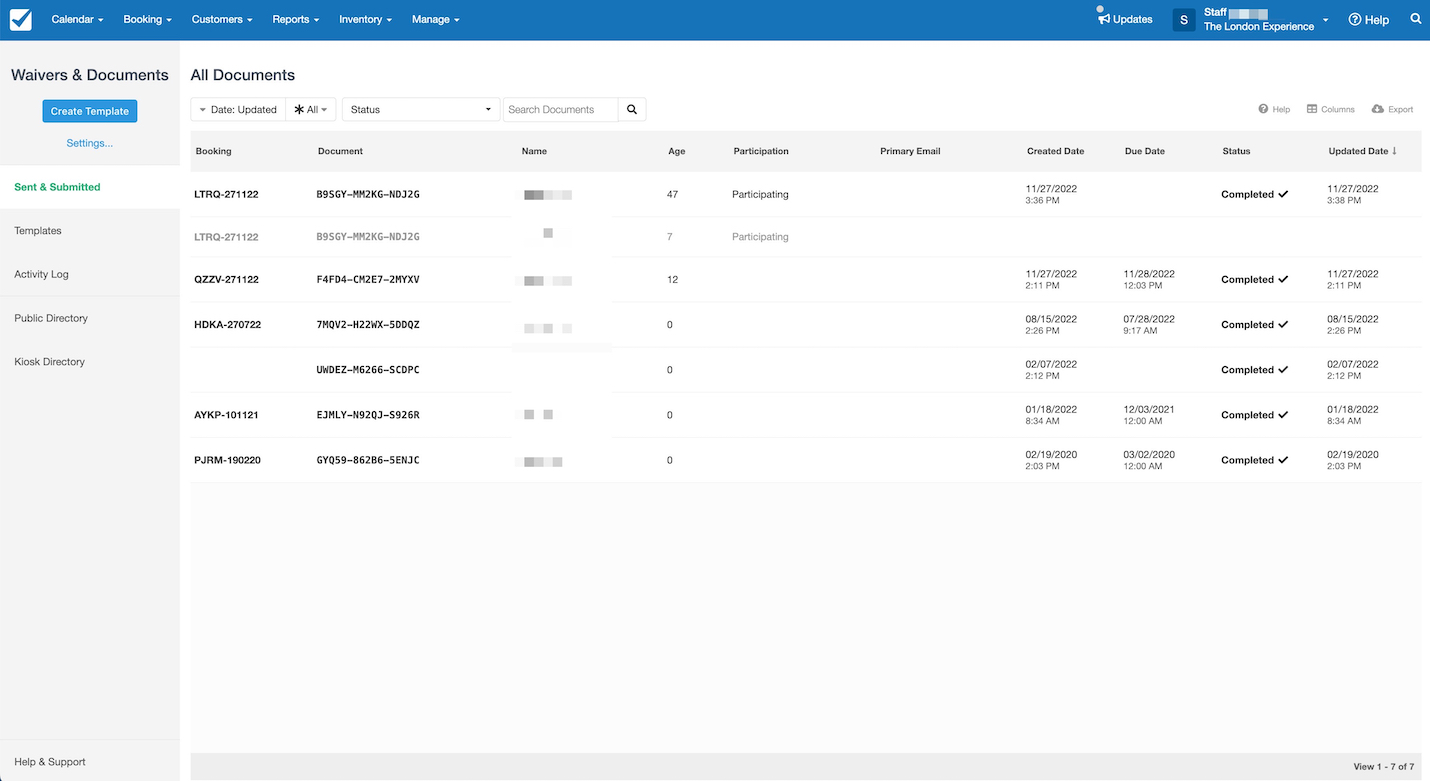This screenshot has height=781, width=1430.
Task: Click the View 1 - 7 of 7 pager text
Action: coord(1383,766)
